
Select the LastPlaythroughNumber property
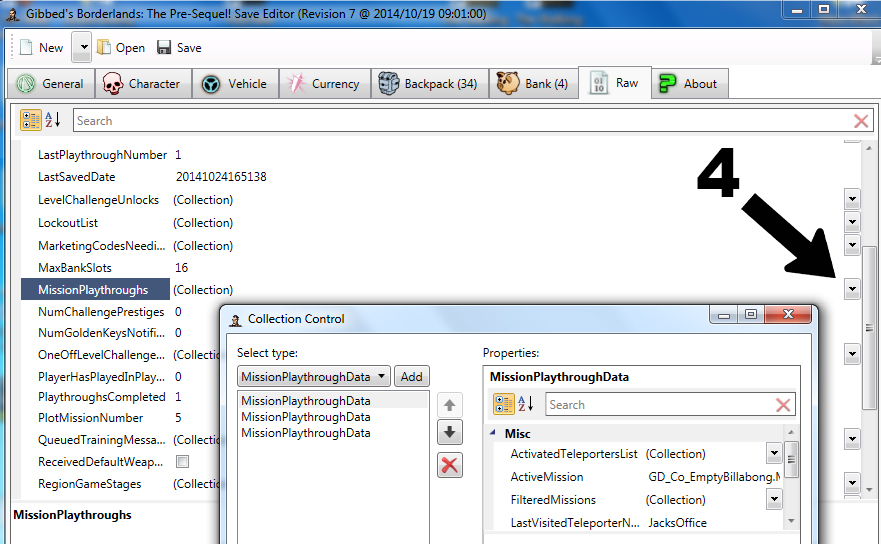click(x=102, y=155)
